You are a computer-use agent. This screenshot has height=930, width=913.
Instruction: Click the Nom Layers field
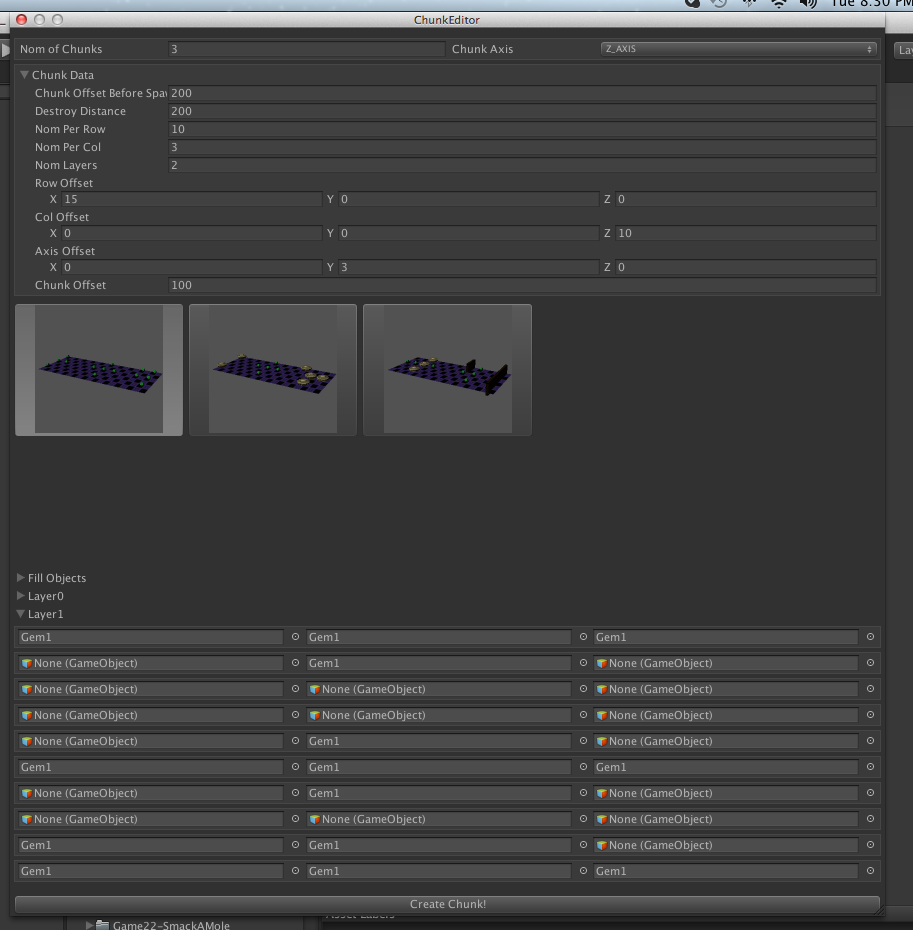click(x=523, y=165)
